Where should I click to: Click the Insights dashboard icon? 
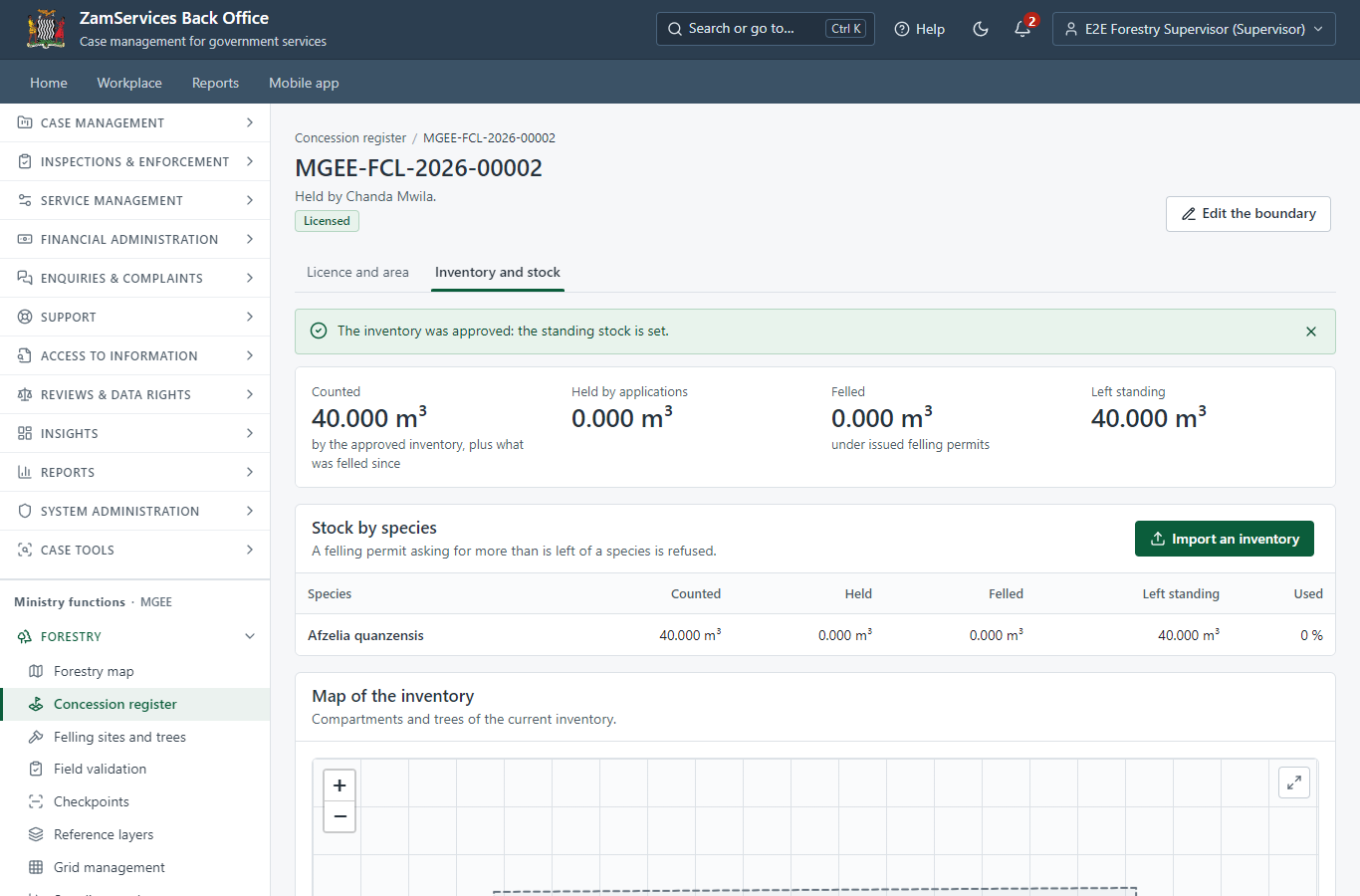click(25, 433)
